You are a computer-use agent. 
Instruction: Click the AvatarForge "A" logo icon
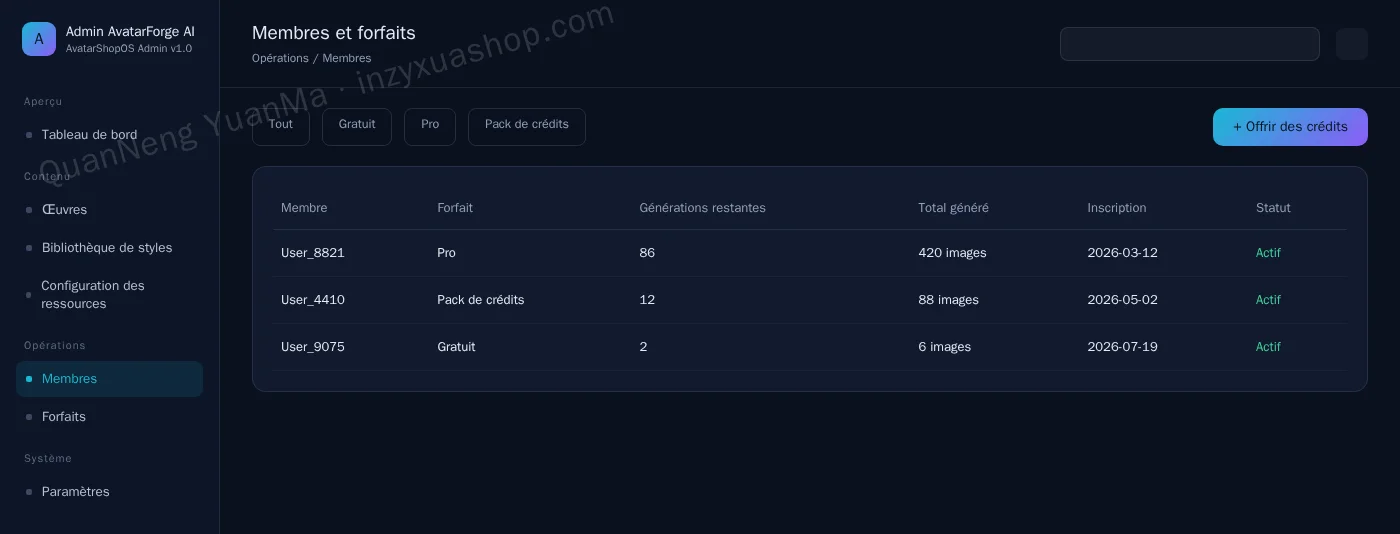click(x=39, y=39)
